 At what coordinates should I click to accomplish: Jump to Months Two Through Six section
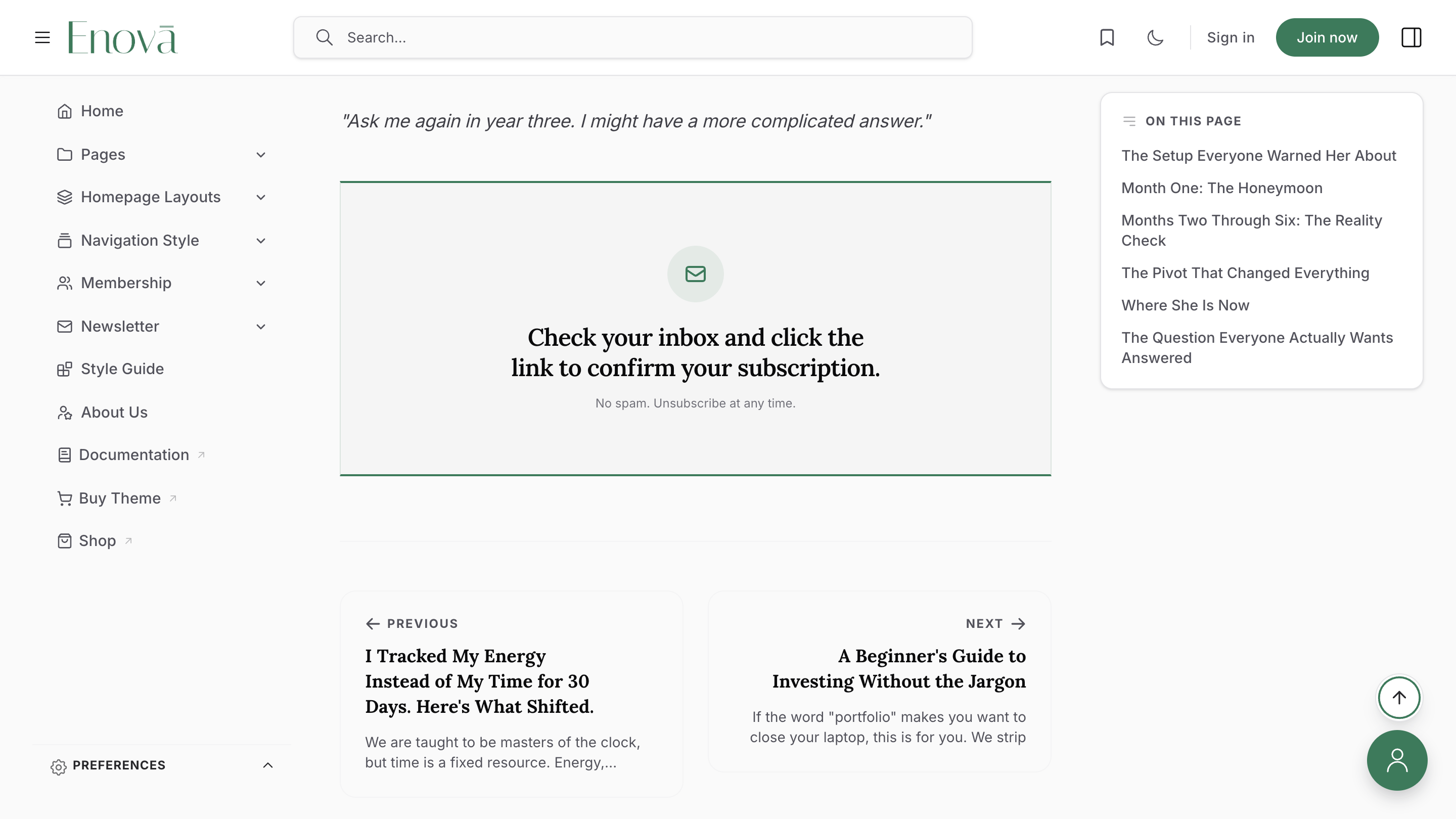[x=1251, y=230]
